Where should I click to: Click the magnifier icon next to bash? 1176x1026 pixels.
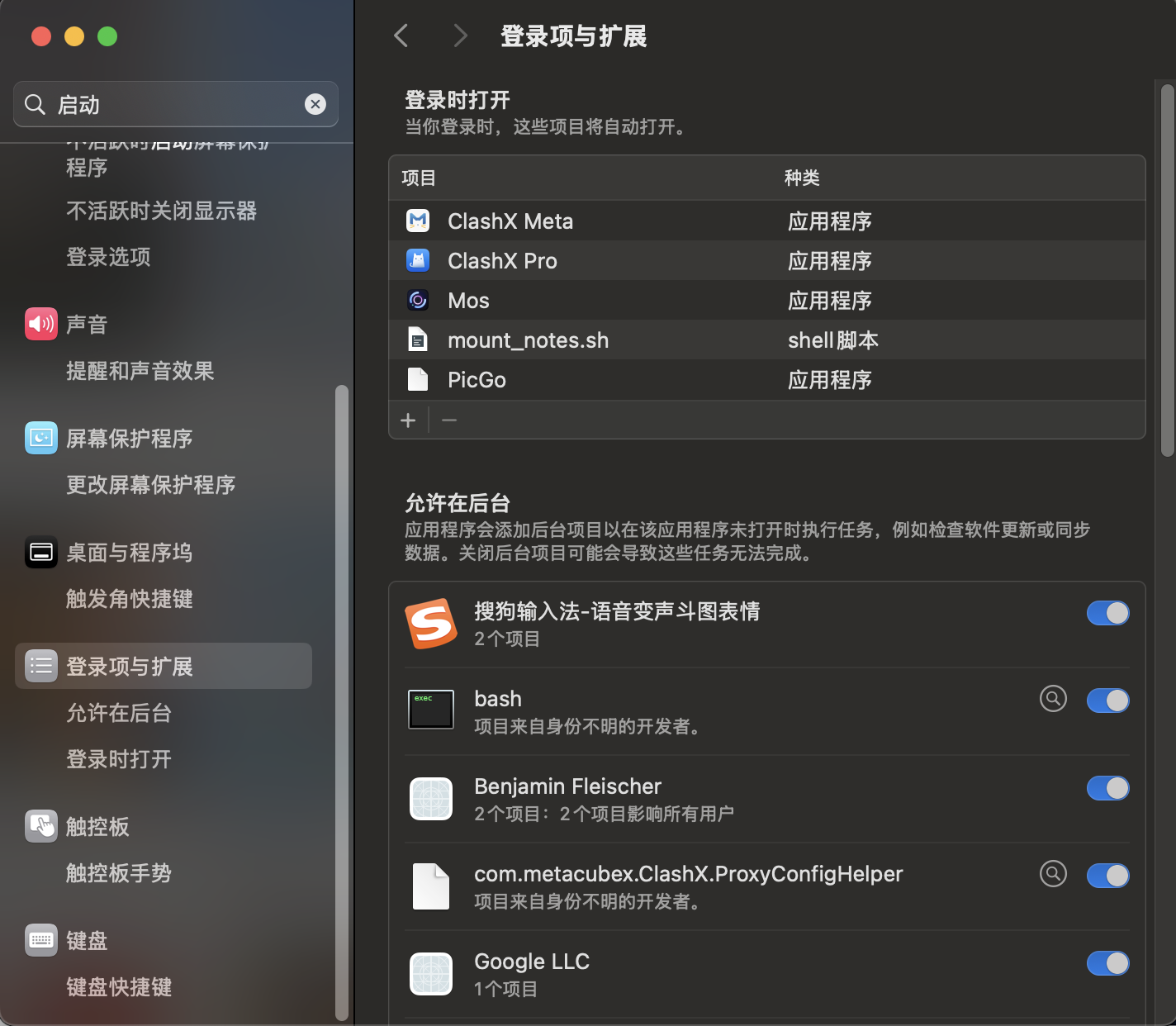point(1053,699)
